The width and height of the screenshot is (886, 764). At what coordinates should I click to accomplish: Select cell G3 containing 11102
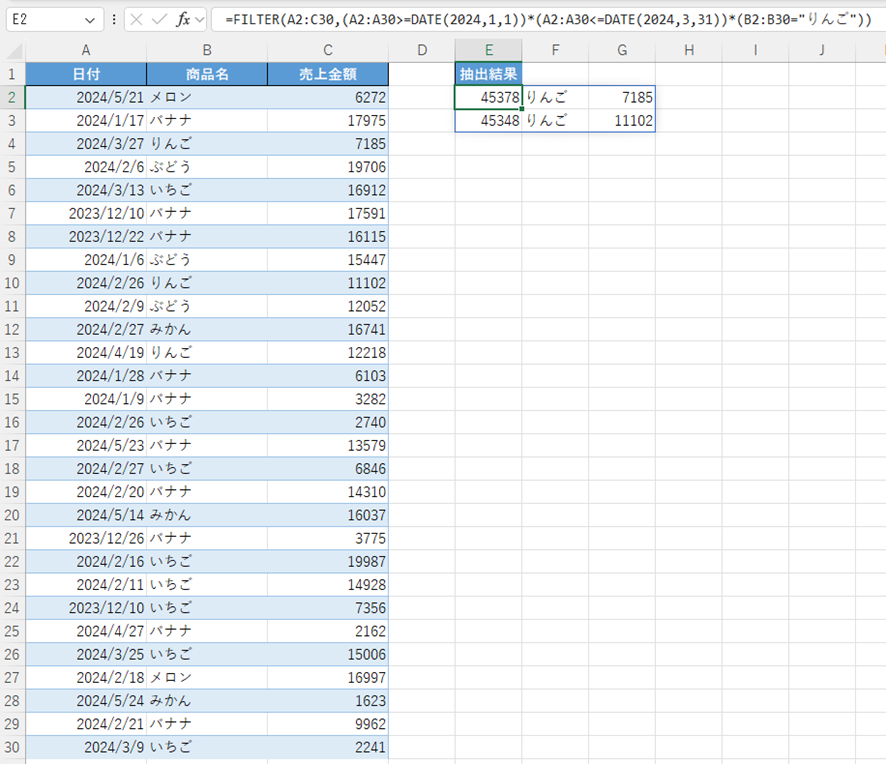click(x=621, y=120)
